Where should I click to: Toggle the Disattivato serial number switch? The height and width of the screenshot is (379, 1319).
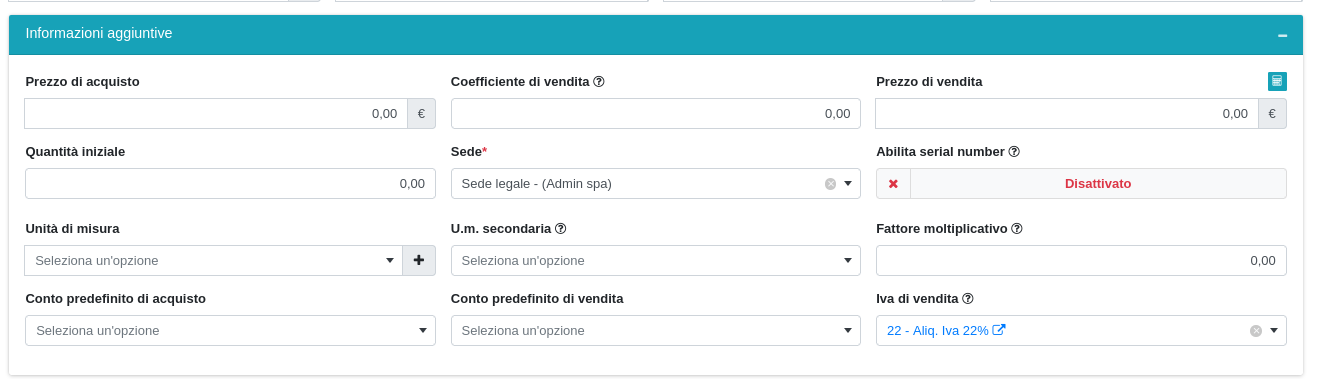(1098, 184)
